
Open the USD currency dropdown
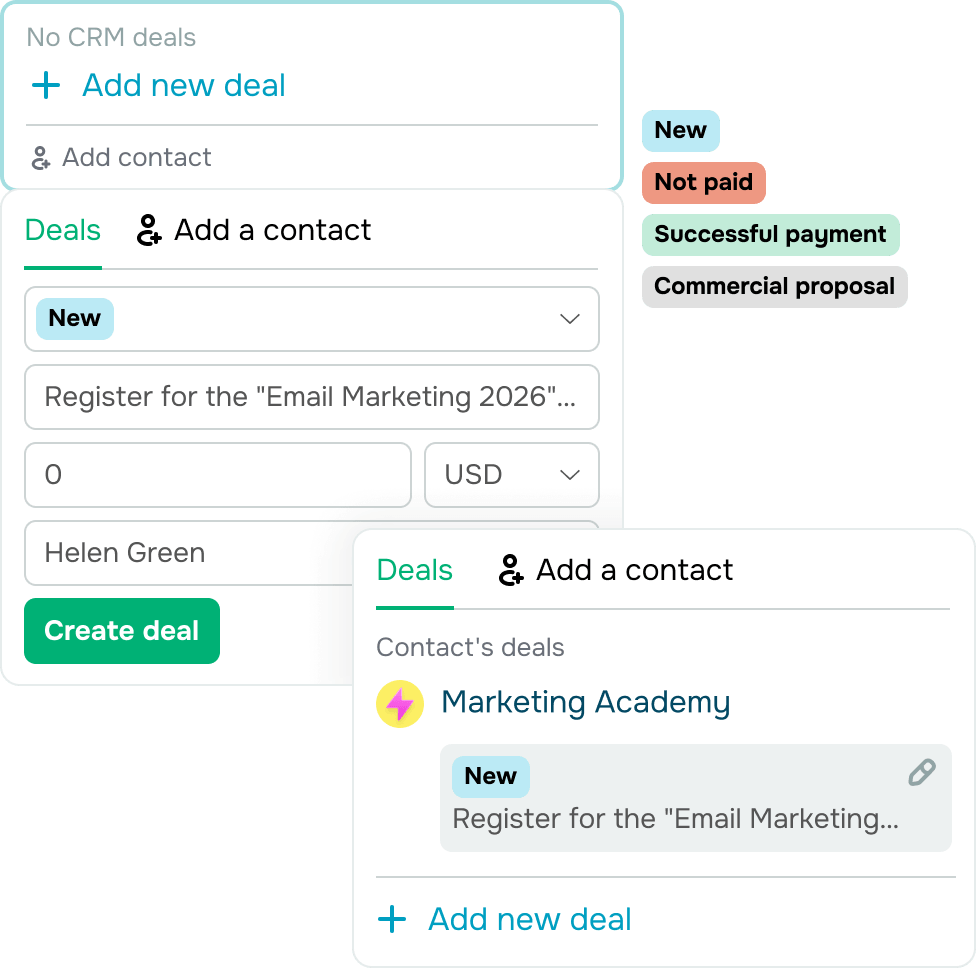(x=511, y=475)
